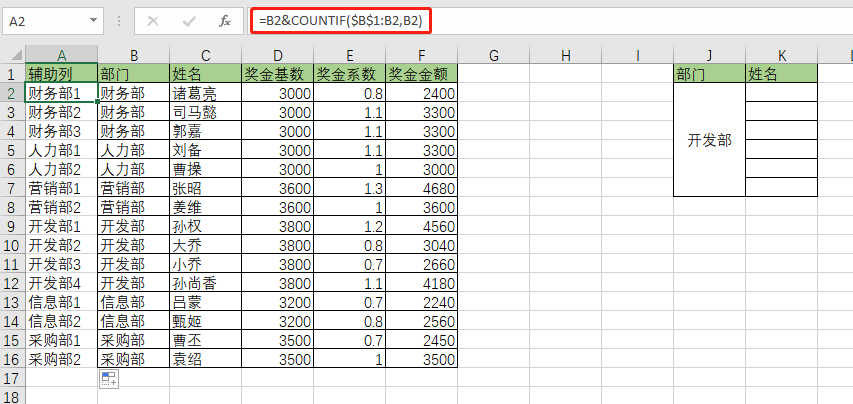Select cell containing 开发部4

click(61, 282)
